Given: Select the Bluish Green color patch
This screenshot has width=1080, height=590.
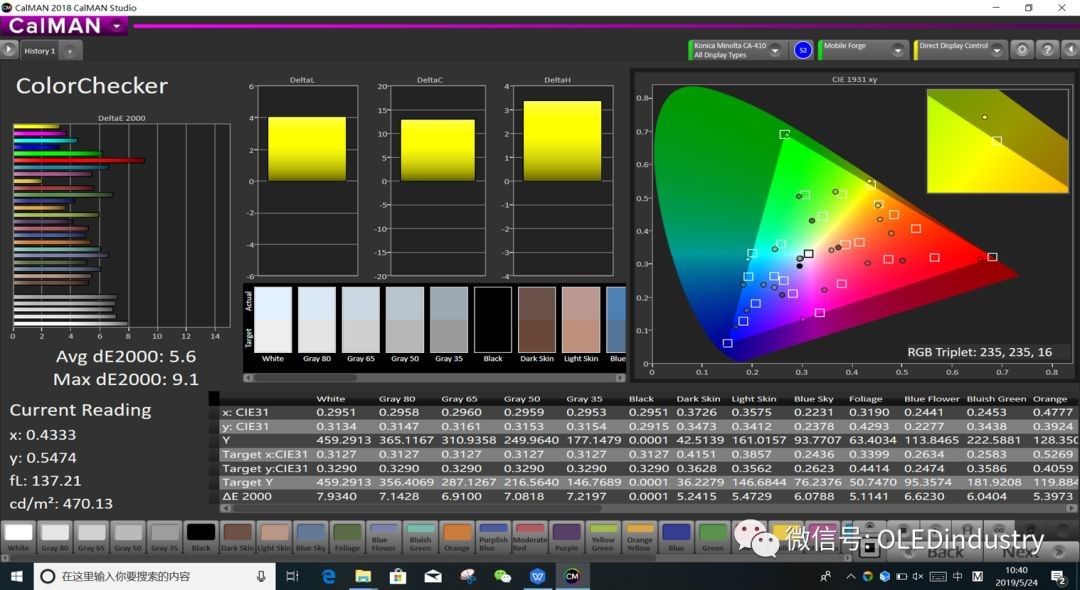Looking at the screenshot, I should point(421,537).
